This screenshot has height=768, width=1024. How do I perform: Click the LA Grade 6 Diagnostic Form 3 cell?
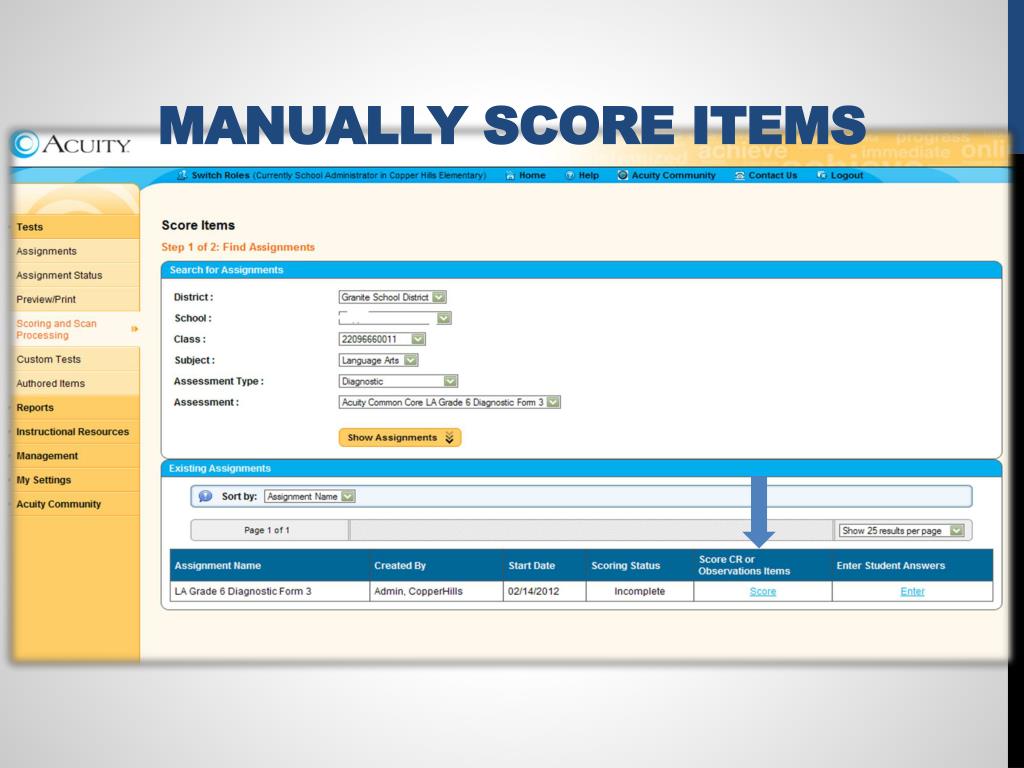(270, 591)
